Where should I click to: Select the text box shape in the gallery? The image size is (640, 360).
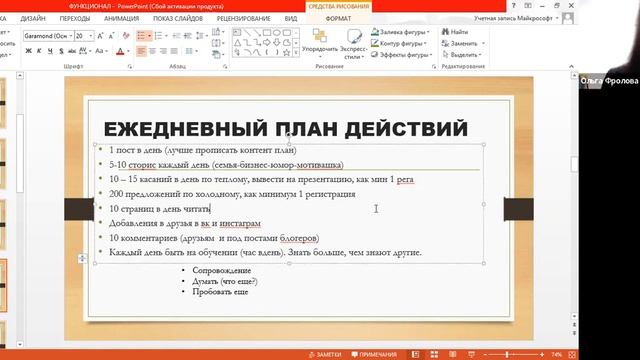237,33
